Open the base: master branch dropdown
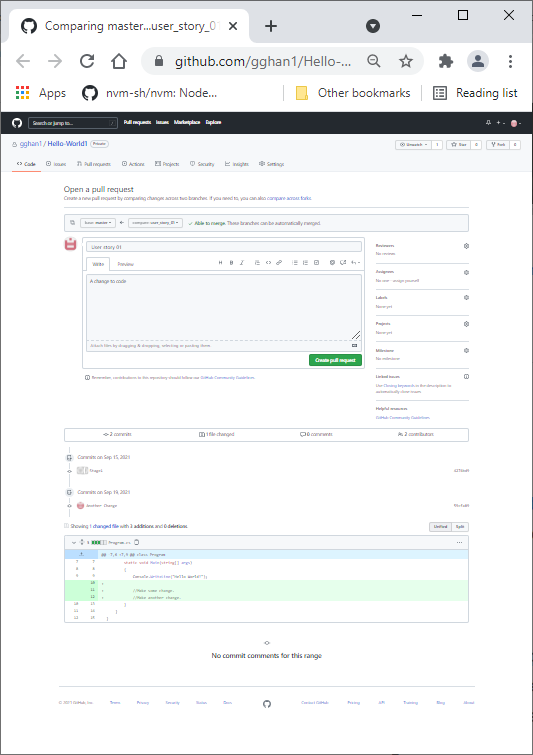 (x=98, y=223)
